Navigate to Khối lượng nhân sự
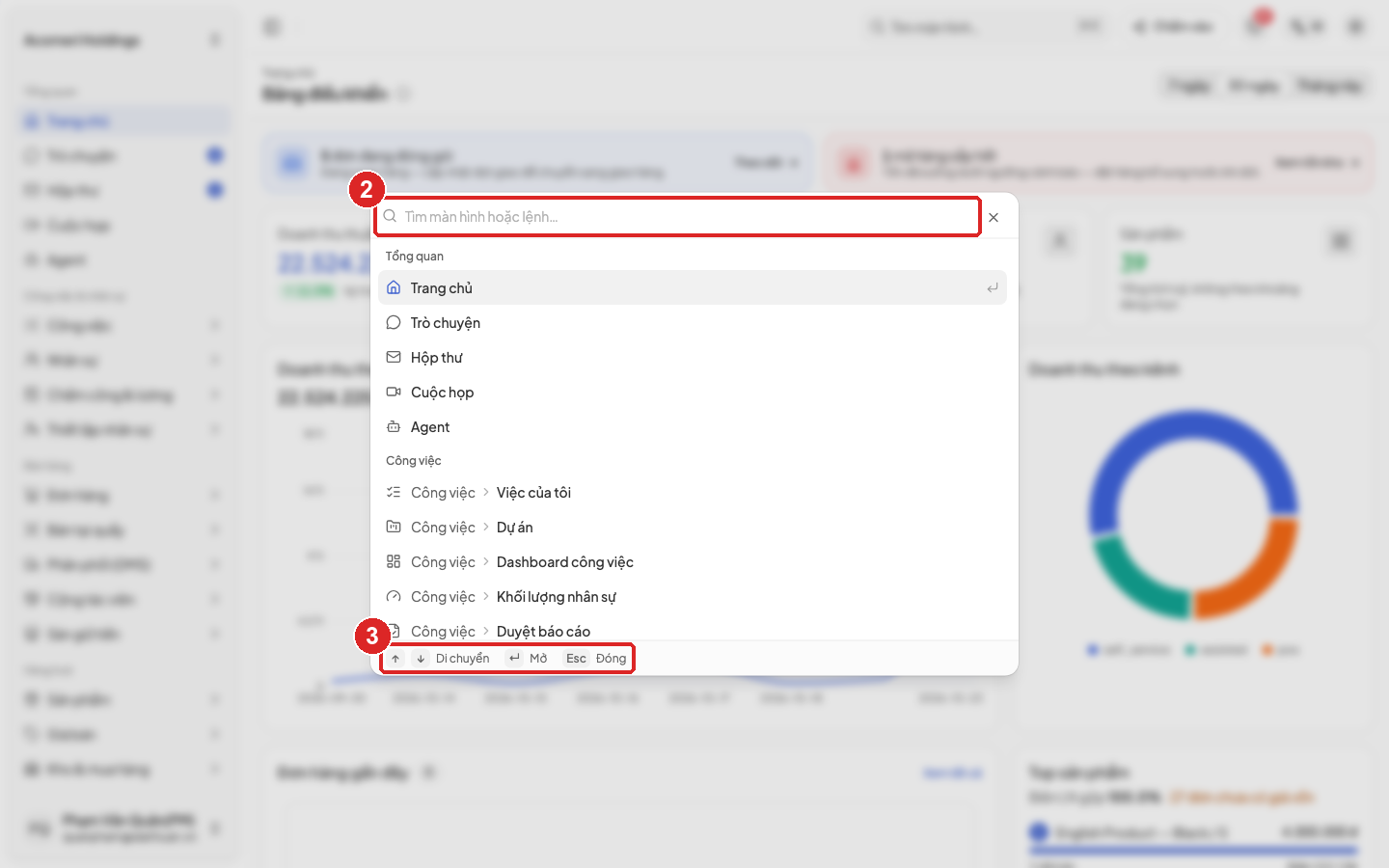Image resolution: width=1389 pixels, height=868 pixels. tap(693, 596)
